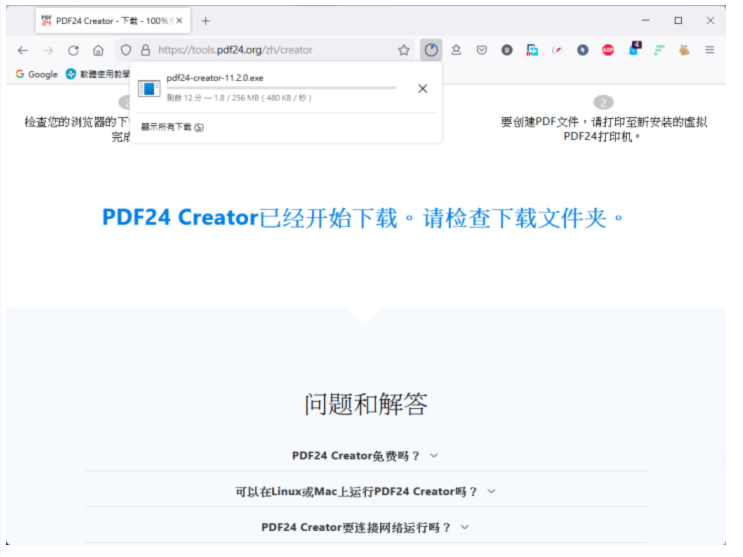Click the downloading file's icon

[x=149, y=89]
